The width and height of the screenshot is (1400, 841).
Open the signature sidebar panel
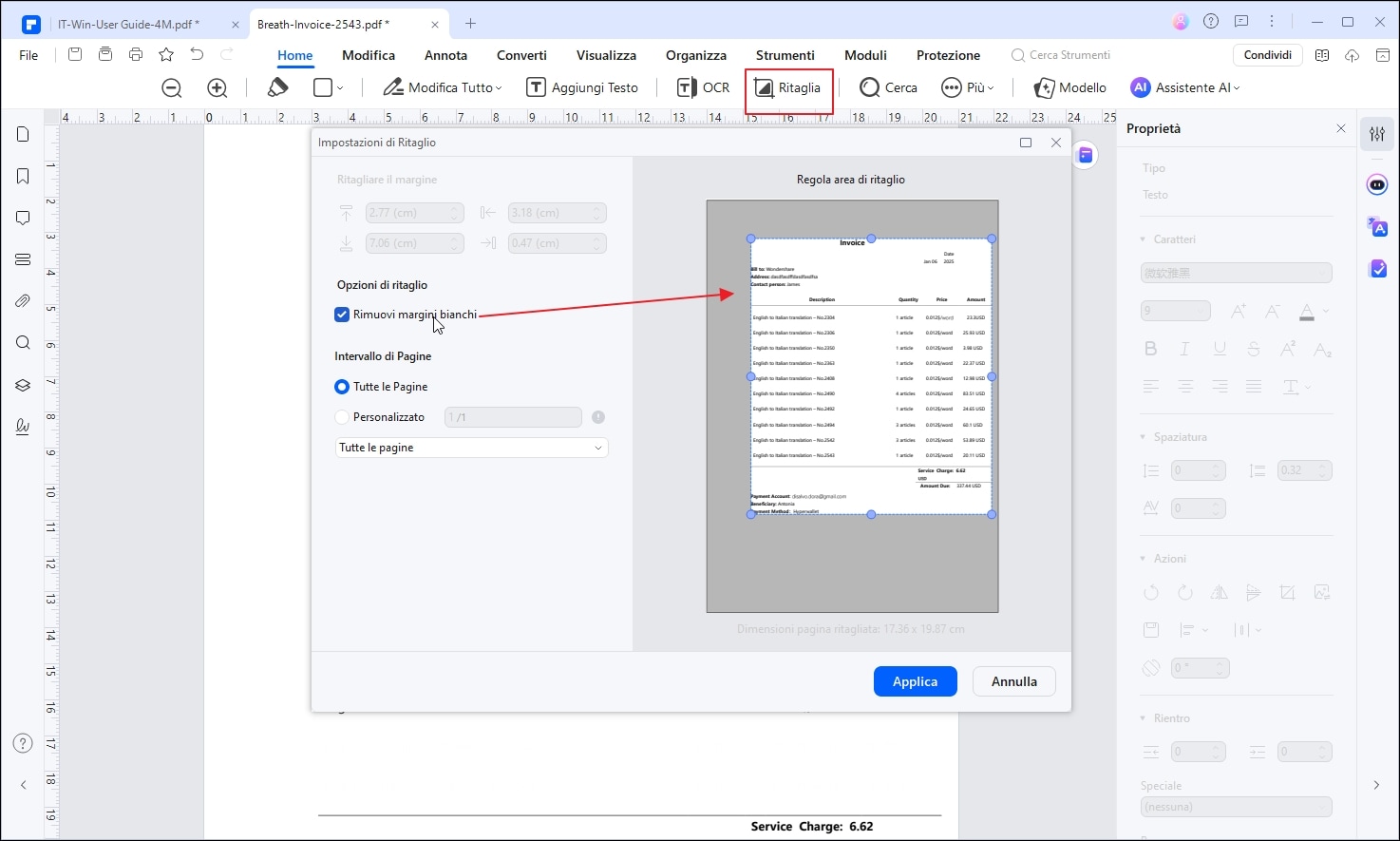click(23, 427)
